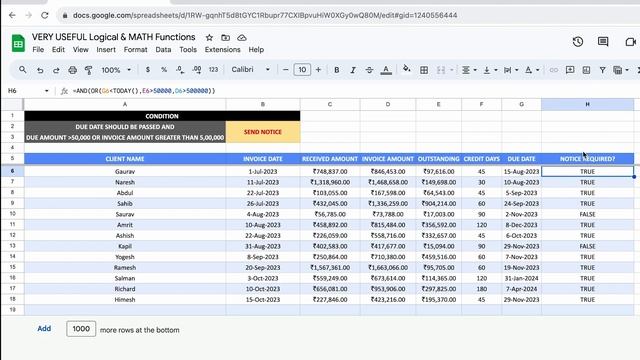Toggle italic formatting

(x=353, y=70)
